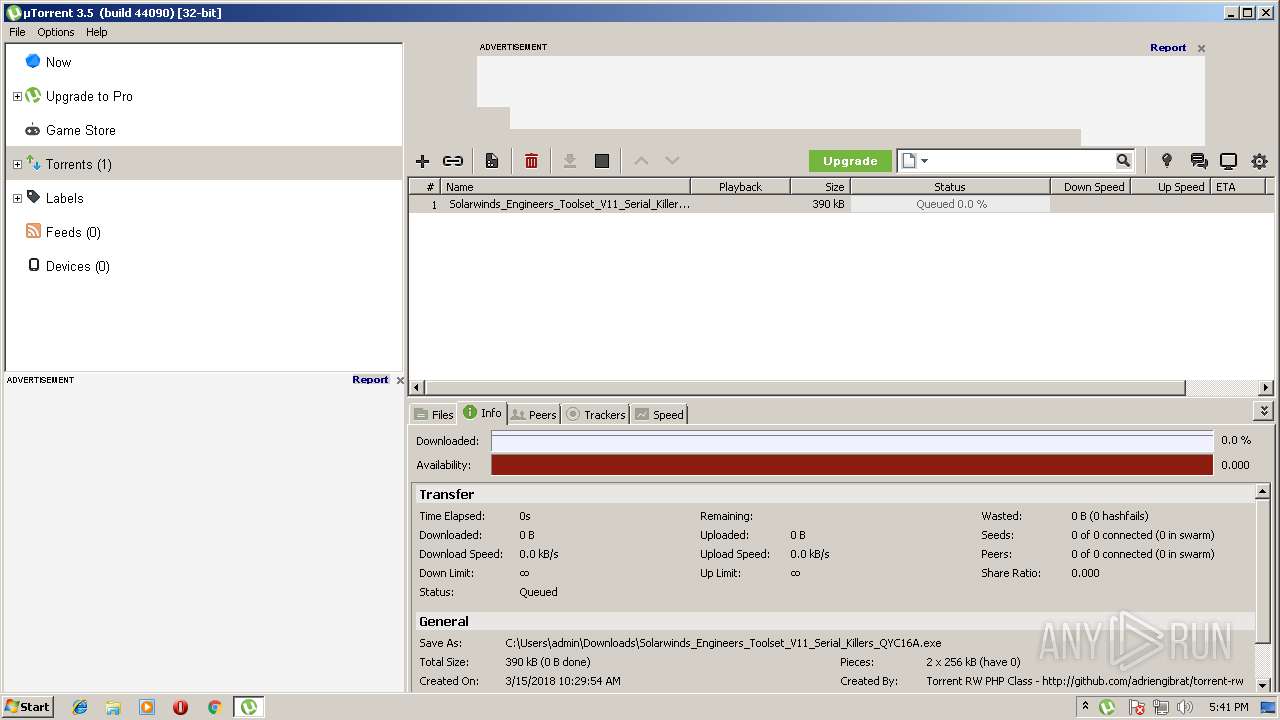Sort by the Status column header

950,187
